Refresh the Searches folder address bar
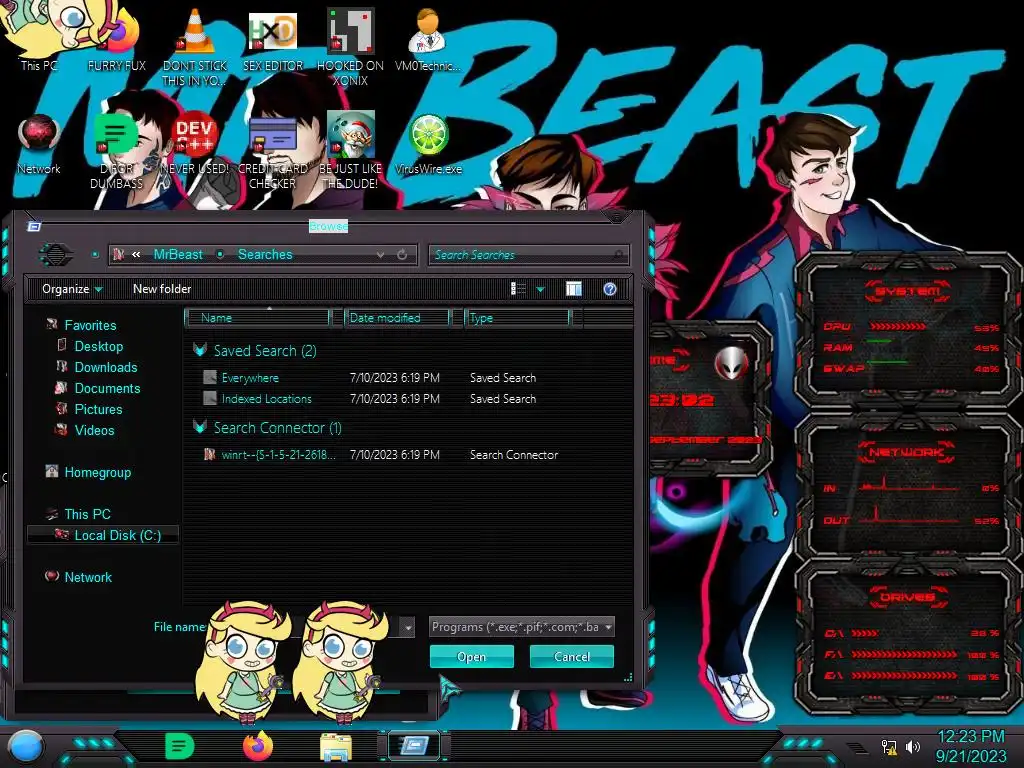 pyautogui.click(x=402, y=255)
